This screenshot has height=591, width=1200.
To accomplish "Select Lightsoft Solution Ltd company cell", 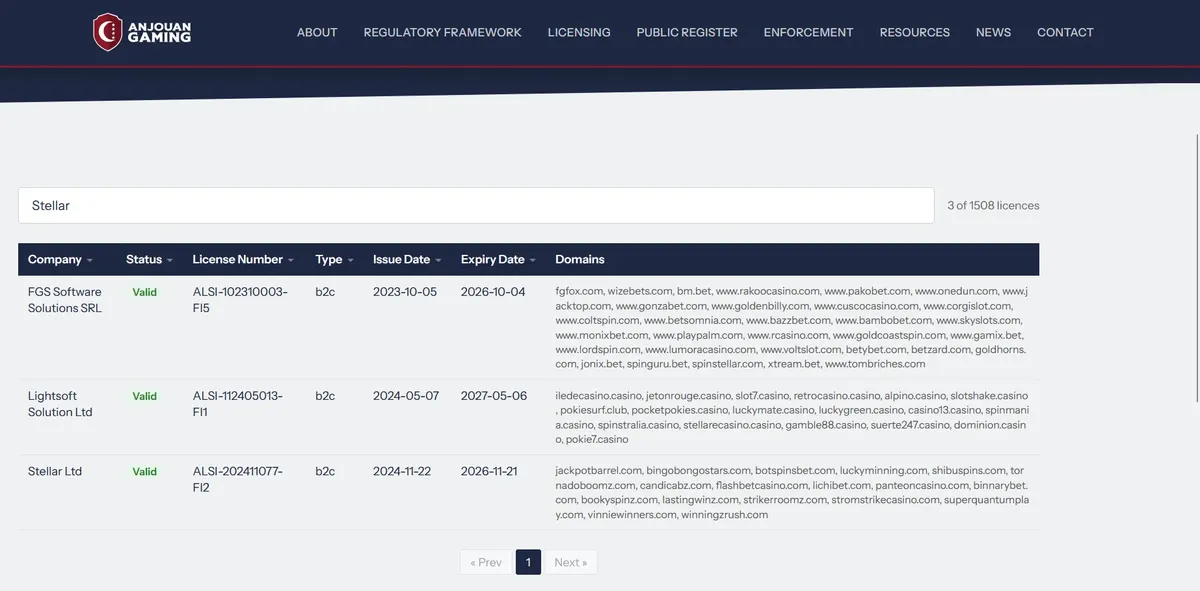I will click(60, 404).
